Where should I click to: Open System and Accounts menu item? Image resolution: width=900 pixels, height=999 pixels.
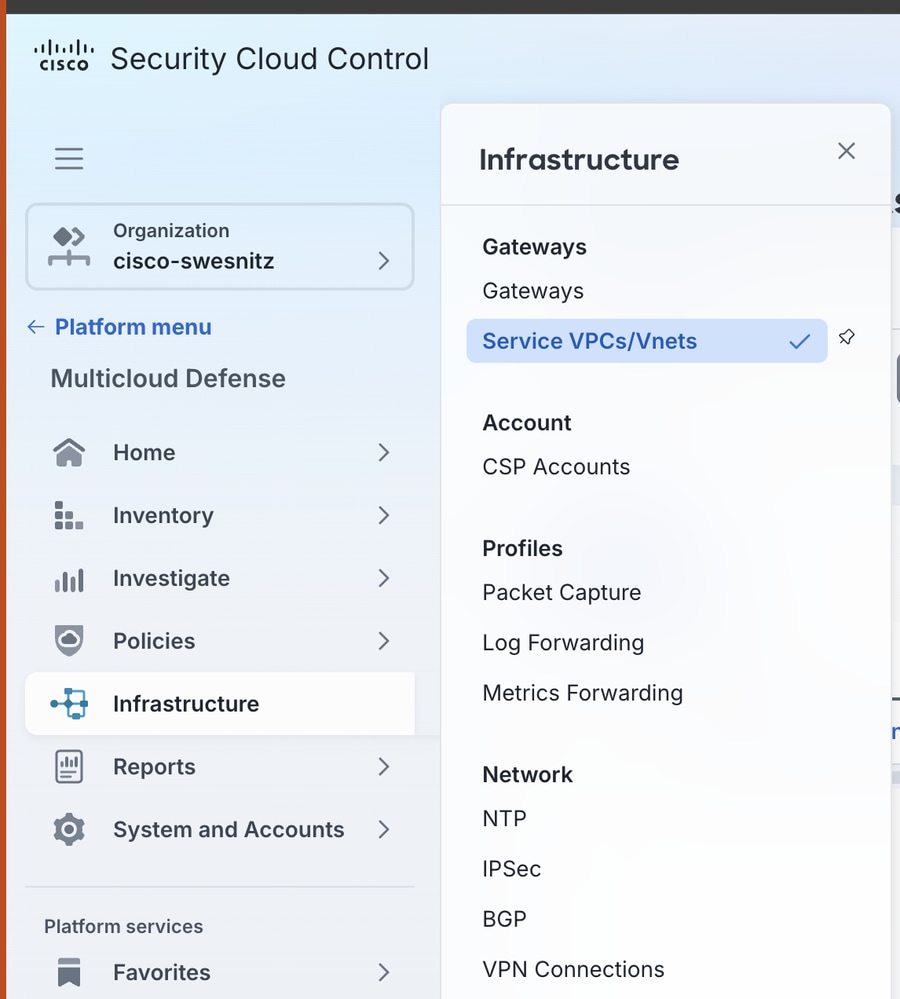pos(220,830)
